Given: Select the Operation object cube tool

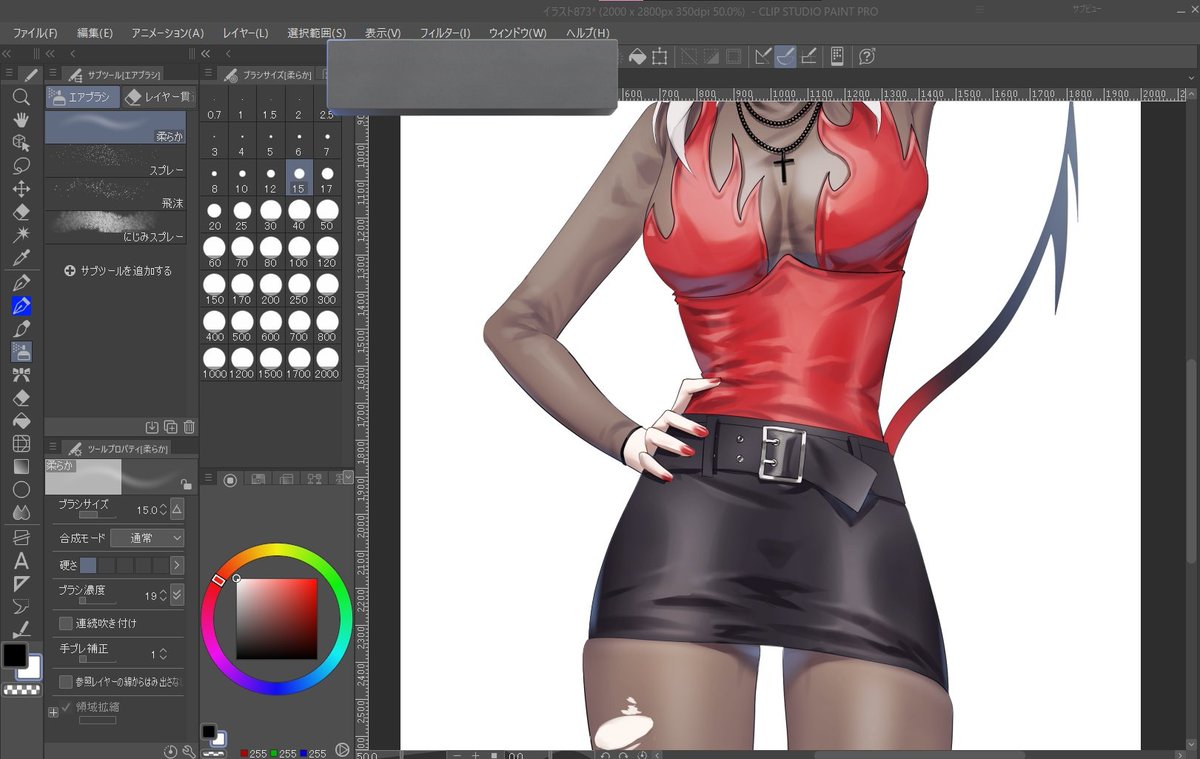Looking at the screenshot, I should (x=20, y=143).
